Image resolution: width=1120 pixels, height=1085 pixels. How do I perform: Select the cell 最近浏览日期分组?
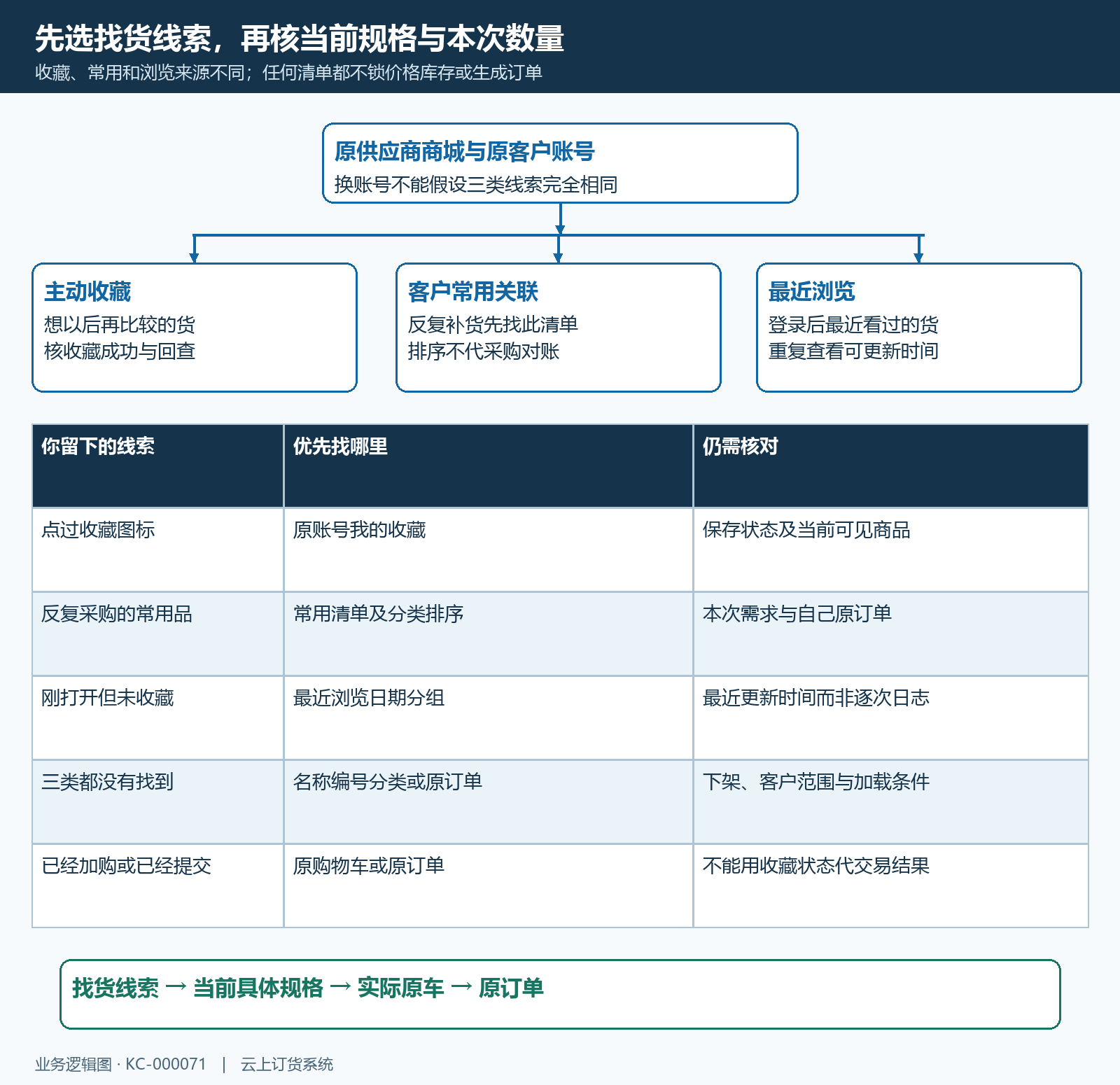point(488,717)
